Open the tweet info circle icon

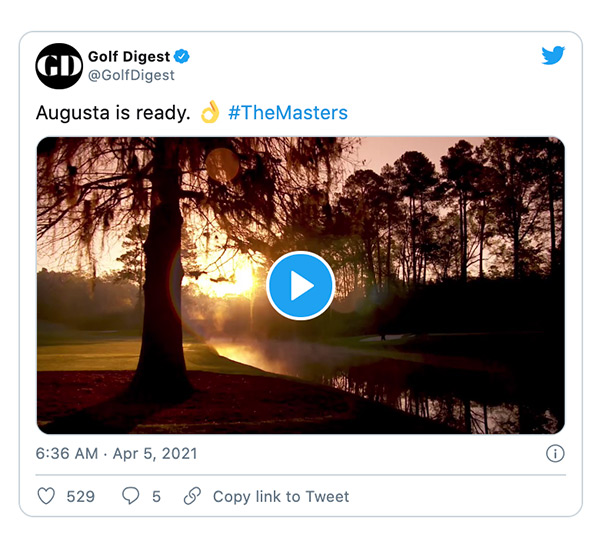tap(555, 454)
